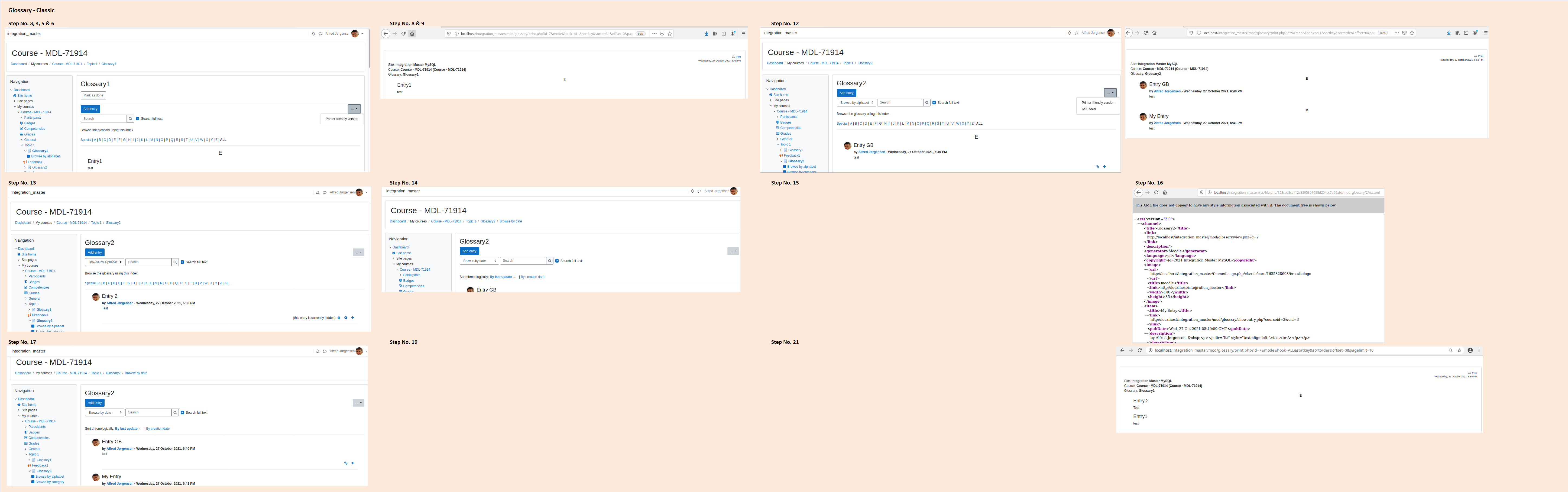
Task: Click the search magnifier button in Step 14 panel
Action: 550,261
